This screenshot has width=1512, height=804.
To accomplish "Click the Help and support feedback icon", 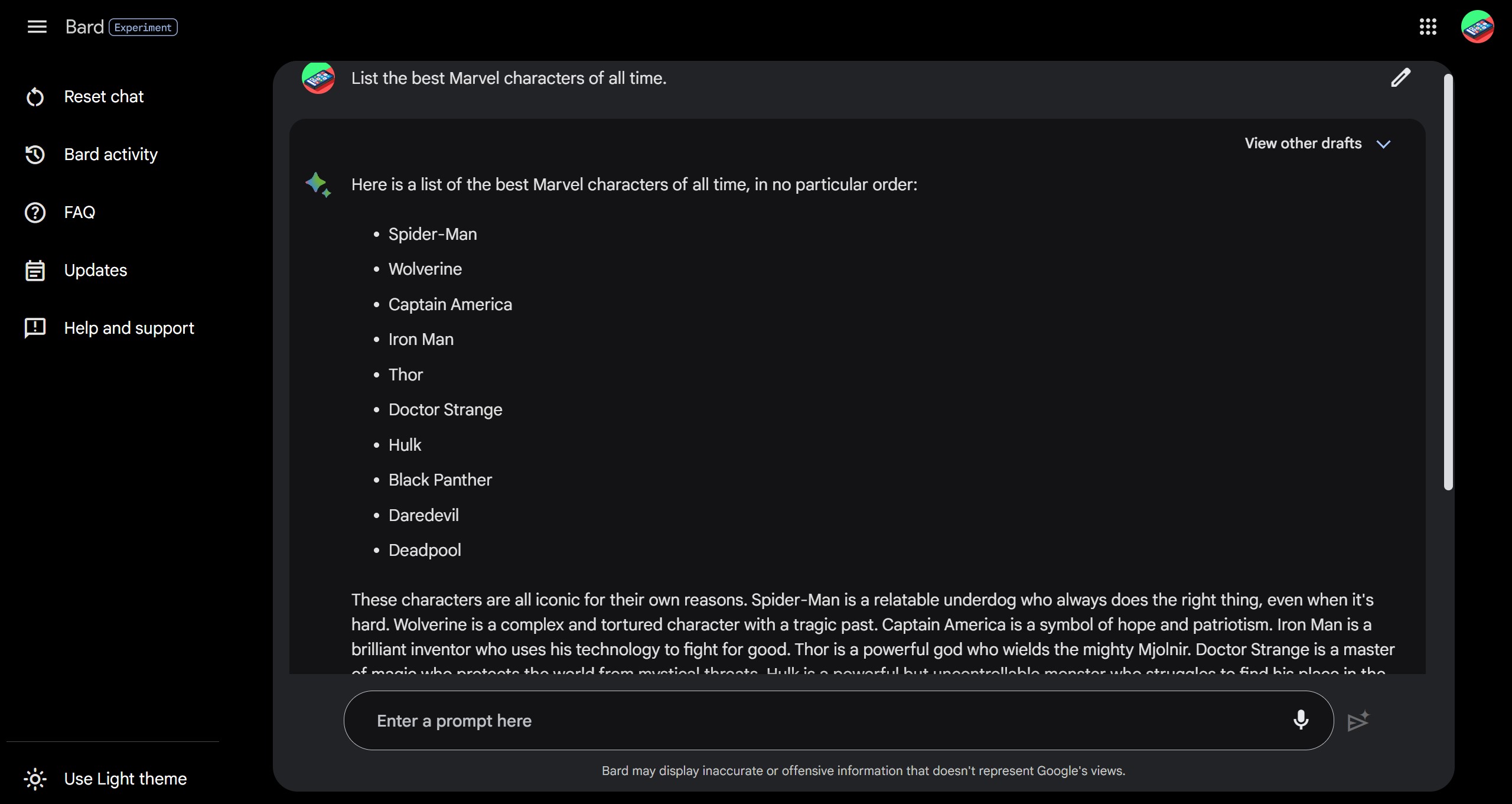I will tap(35, 328).
